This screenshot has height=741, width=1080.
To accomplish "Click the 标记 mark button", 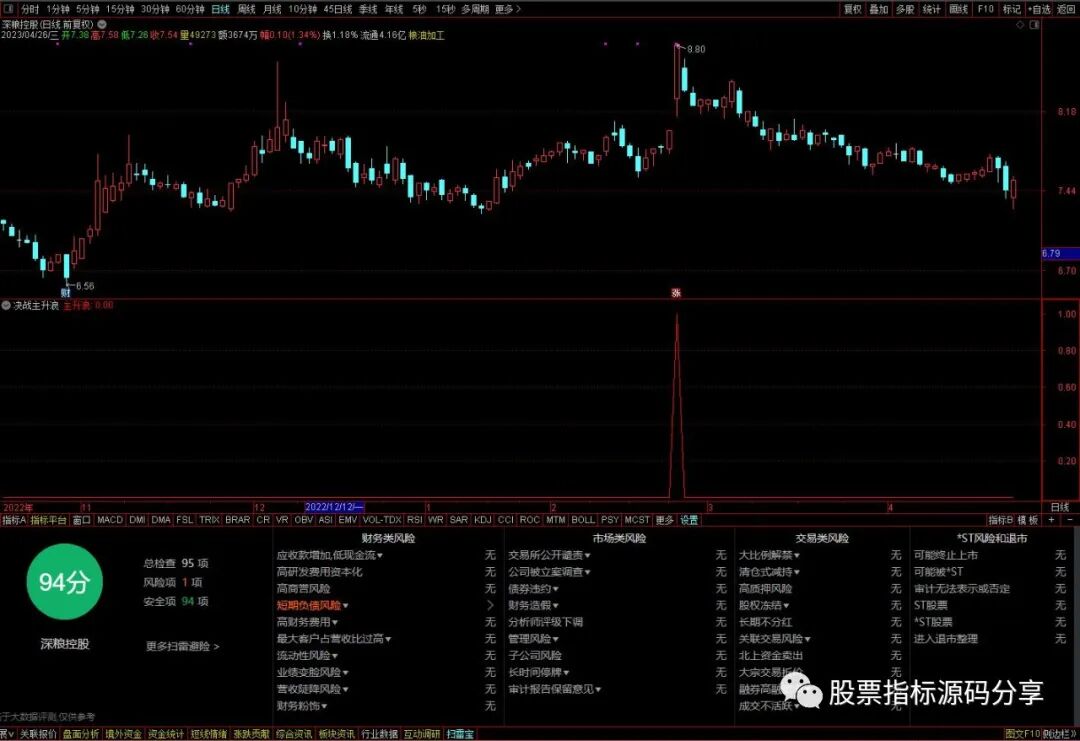I will pyautogui.click(x=1012, y=9).
